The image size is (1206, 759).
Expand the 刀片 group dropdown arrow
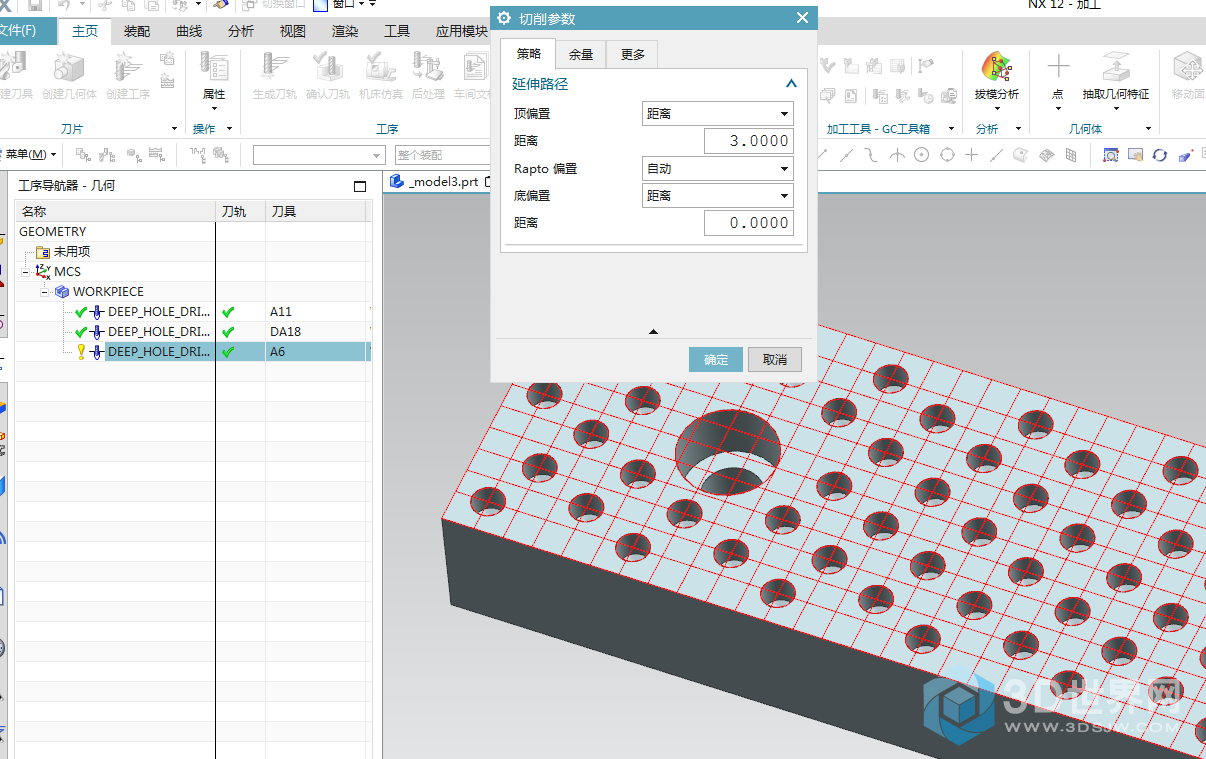(x=174, y=129)
